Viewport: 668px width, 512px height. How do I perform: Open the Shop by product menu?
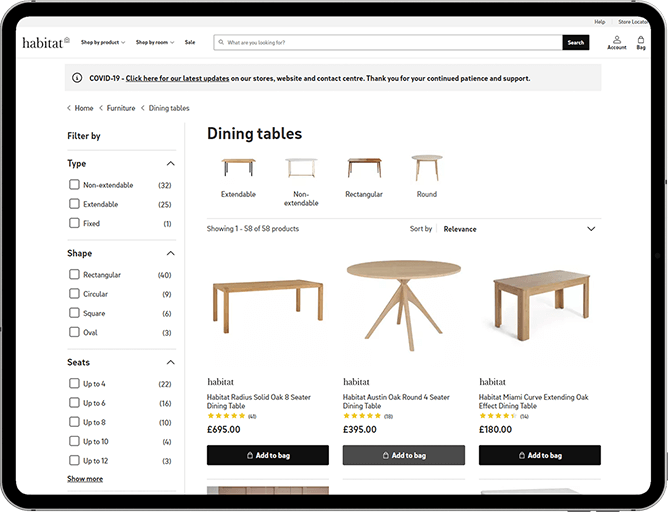point(103,42)
